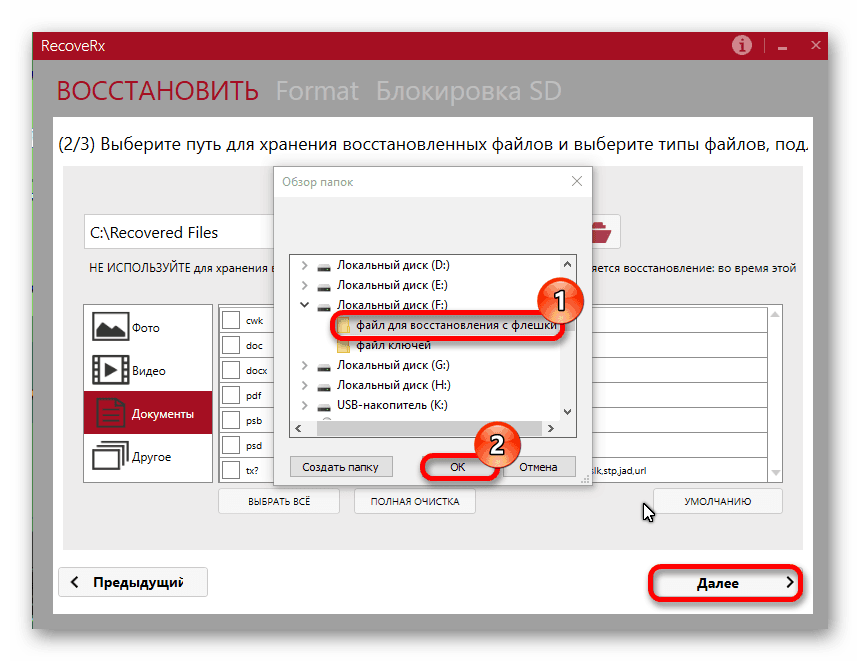Click the Далее button
Viewport: 860px width, 661px height.
(725, 582)
